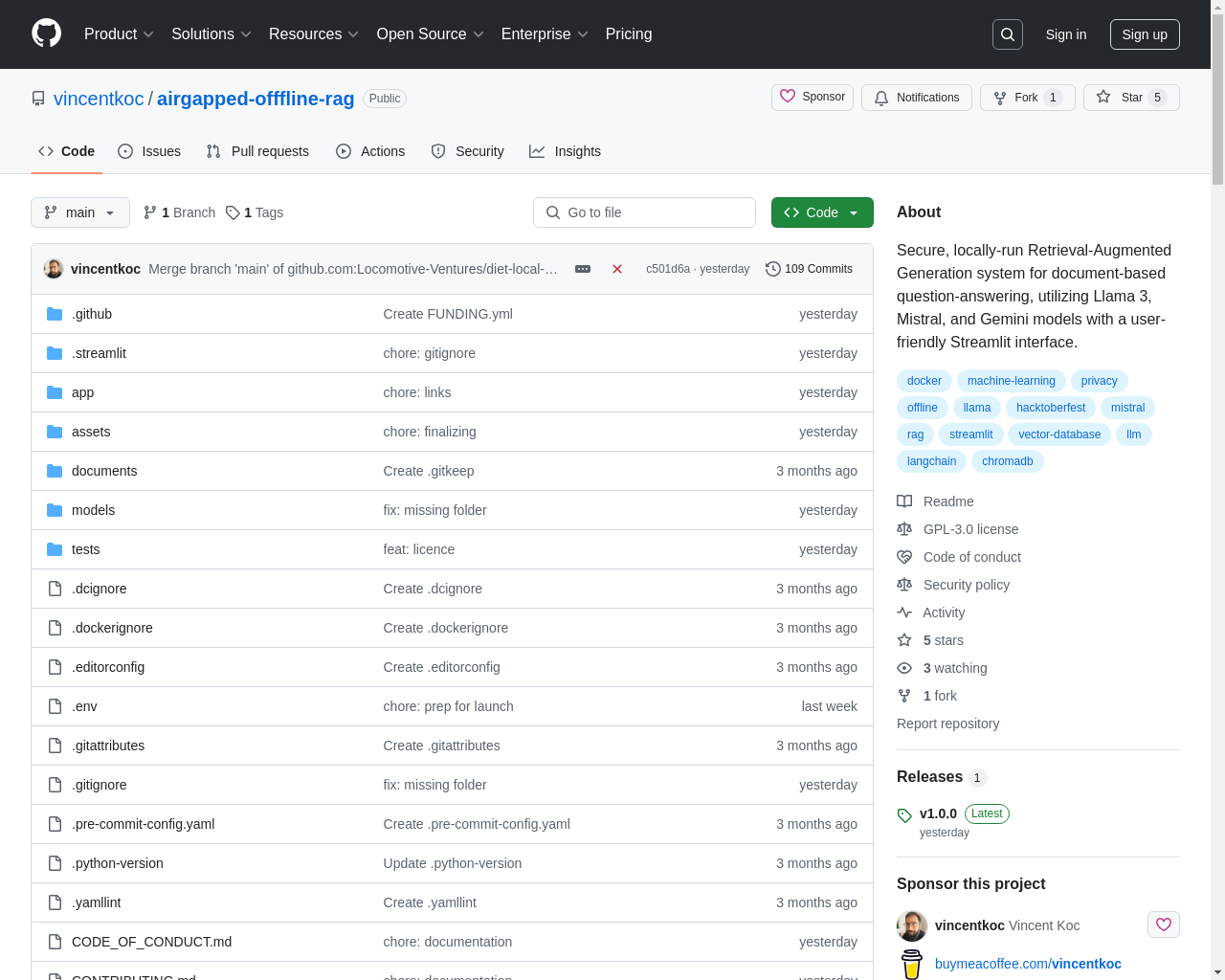Star the repository

(1131, 98)
